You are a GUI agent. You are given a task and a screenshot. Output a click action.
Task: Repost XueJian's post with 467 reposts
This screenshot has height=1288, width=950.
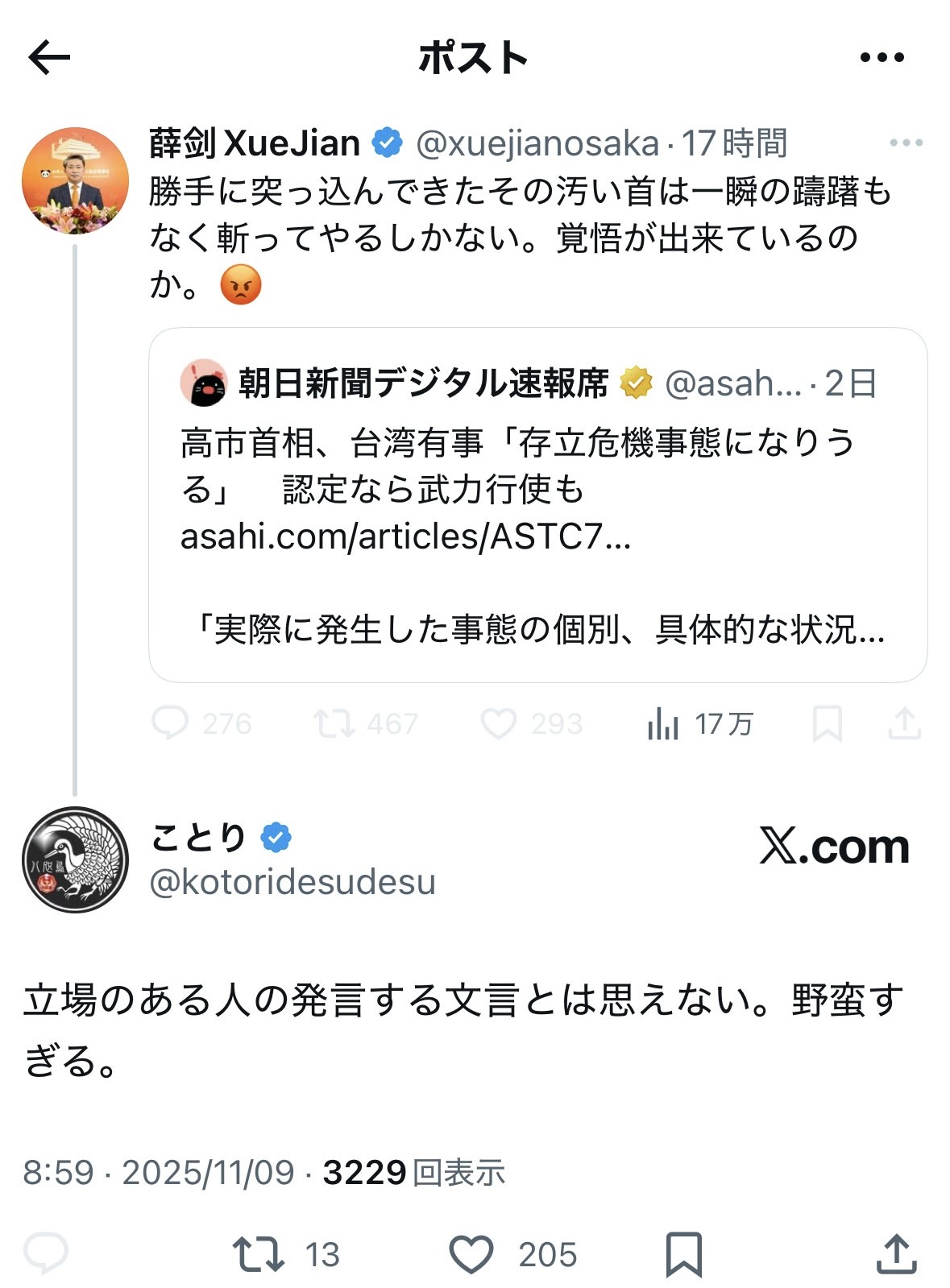click(x=334, y=723)
